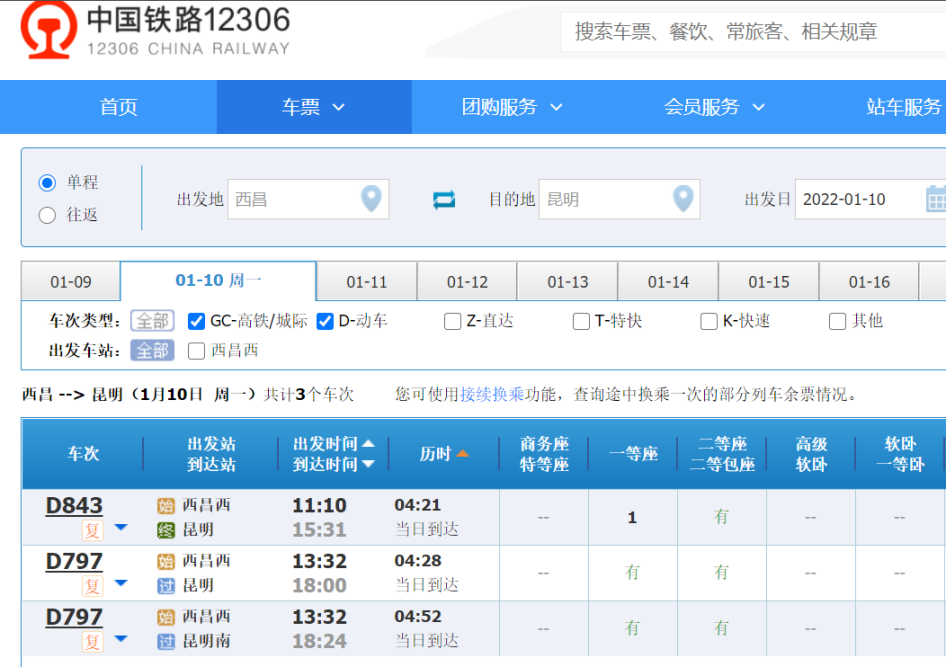Click the 复 icon under train D843
946x667 pixels.
coord(92,530)
